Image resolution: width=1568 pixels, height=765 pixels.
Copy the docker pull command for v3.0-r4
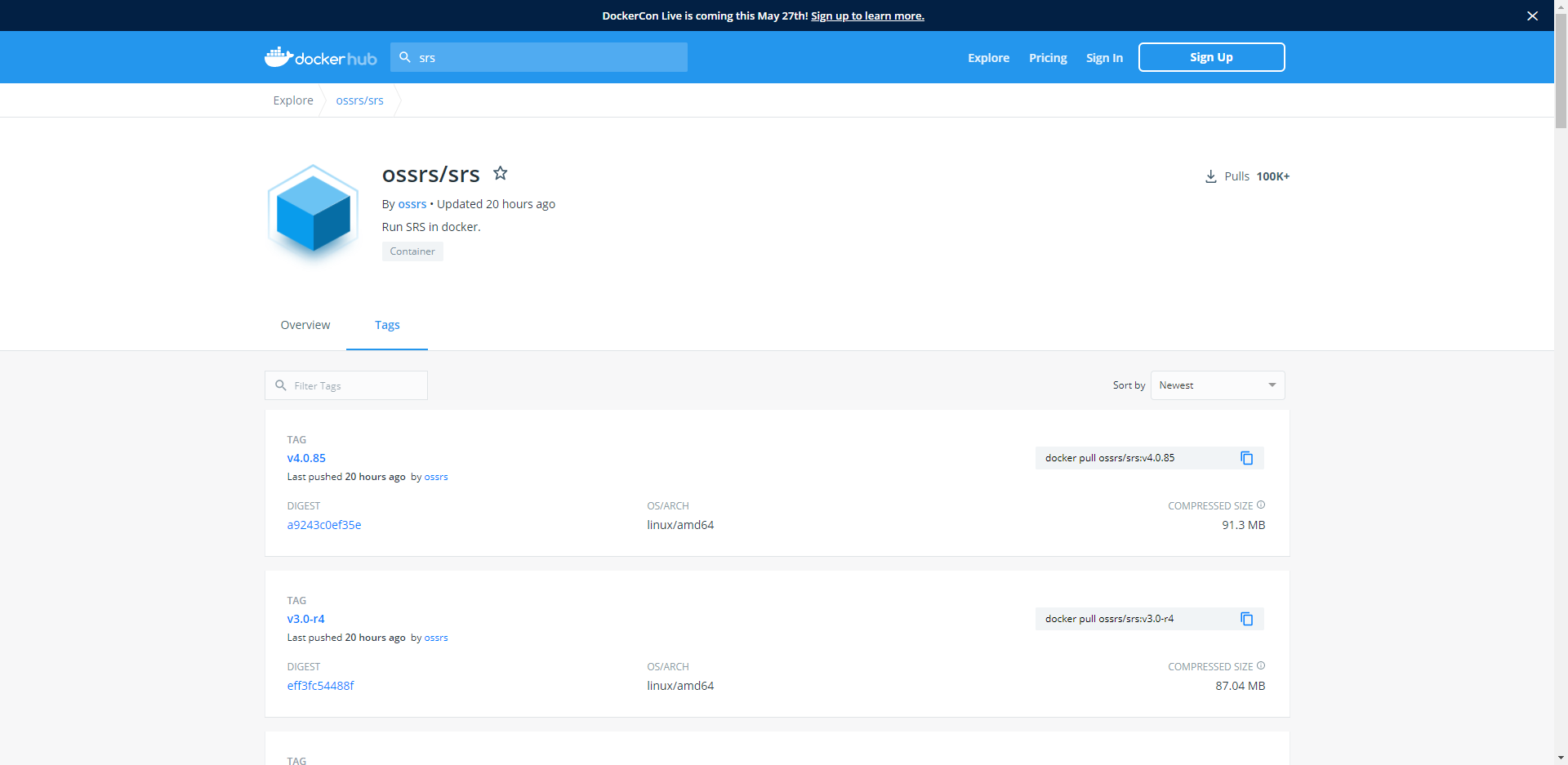click(x=1245, y=619)
